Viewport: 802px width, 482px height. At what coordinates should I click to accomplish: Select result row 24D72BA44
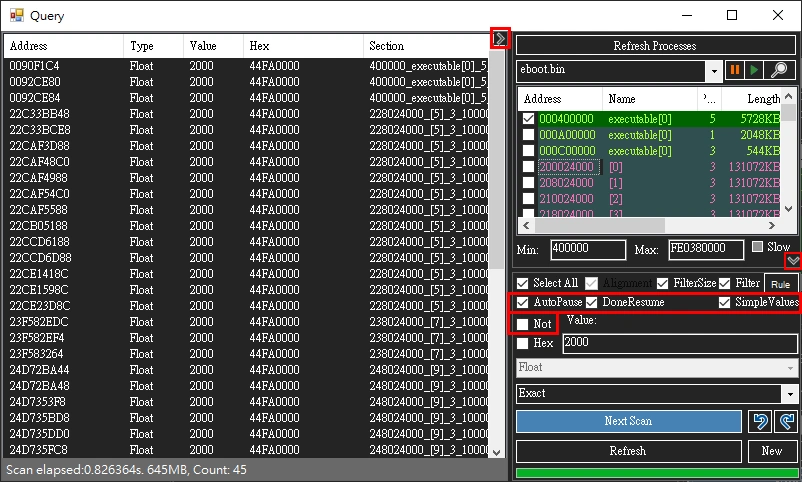tap(246, 370)
